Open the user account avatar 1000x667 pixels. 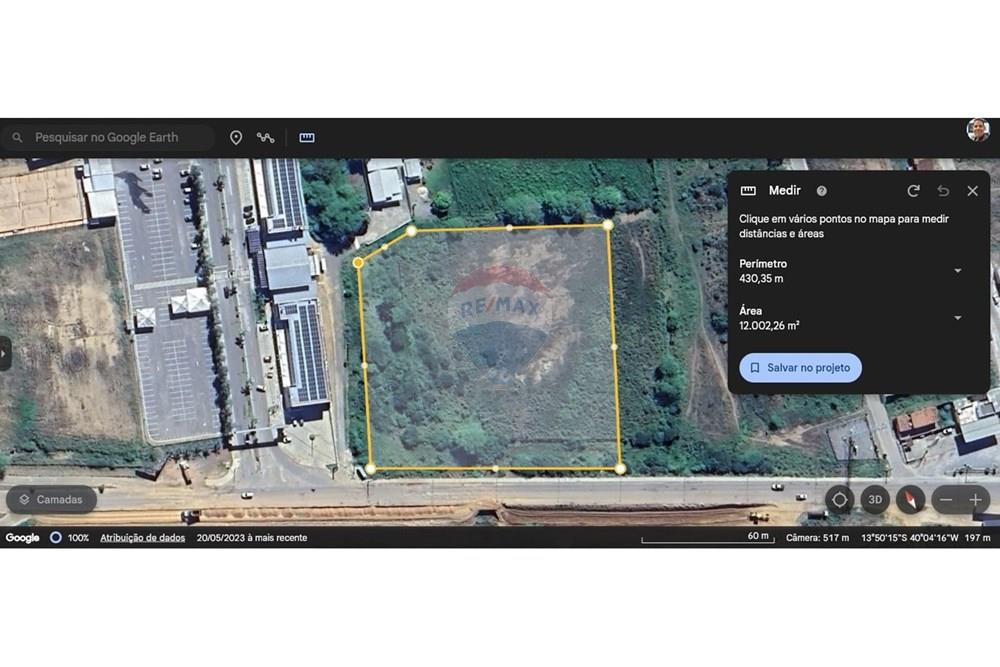[978, 130]
